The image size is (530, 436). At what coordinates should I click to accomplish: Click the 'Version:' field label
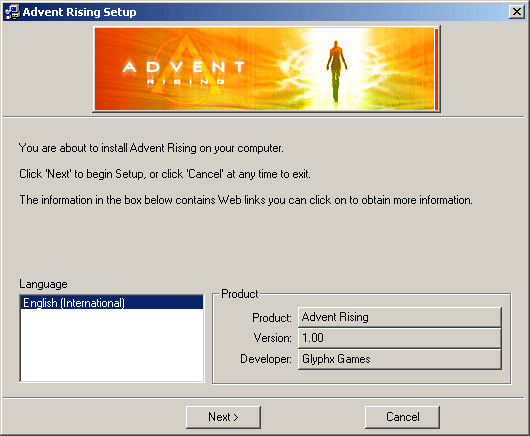click(x=272, y=338)
